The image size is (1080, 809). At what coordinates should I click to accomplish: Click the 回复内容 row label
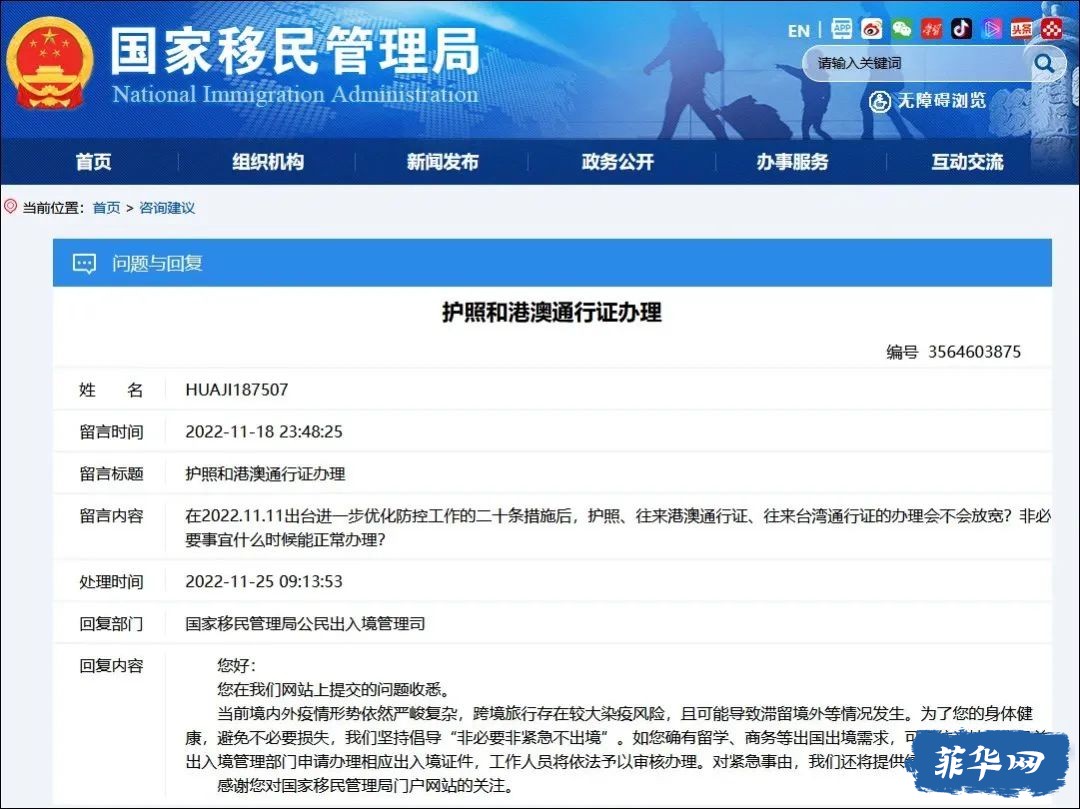111,666
